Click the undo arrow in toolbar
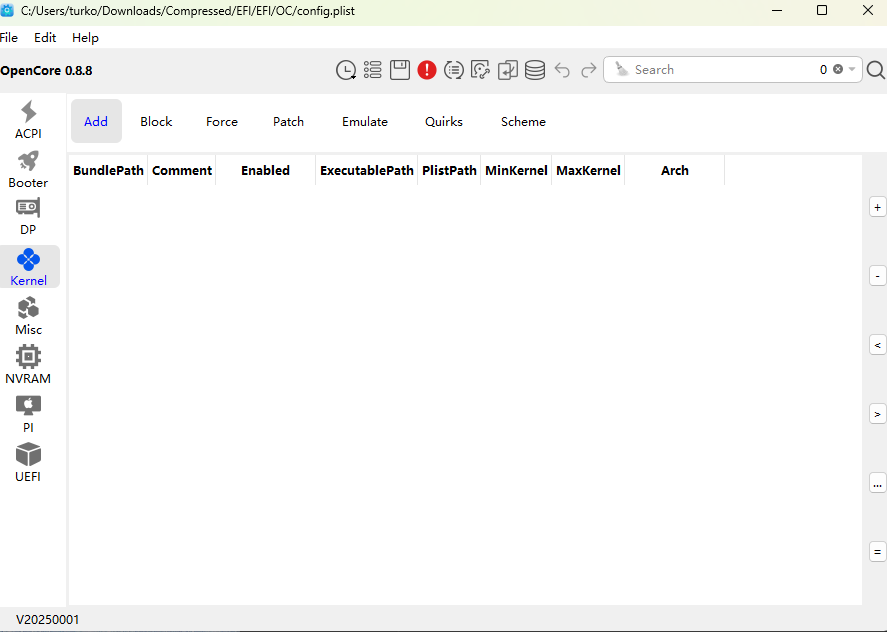This screenshot has height=632, width=887. click(x=562, y=70)
